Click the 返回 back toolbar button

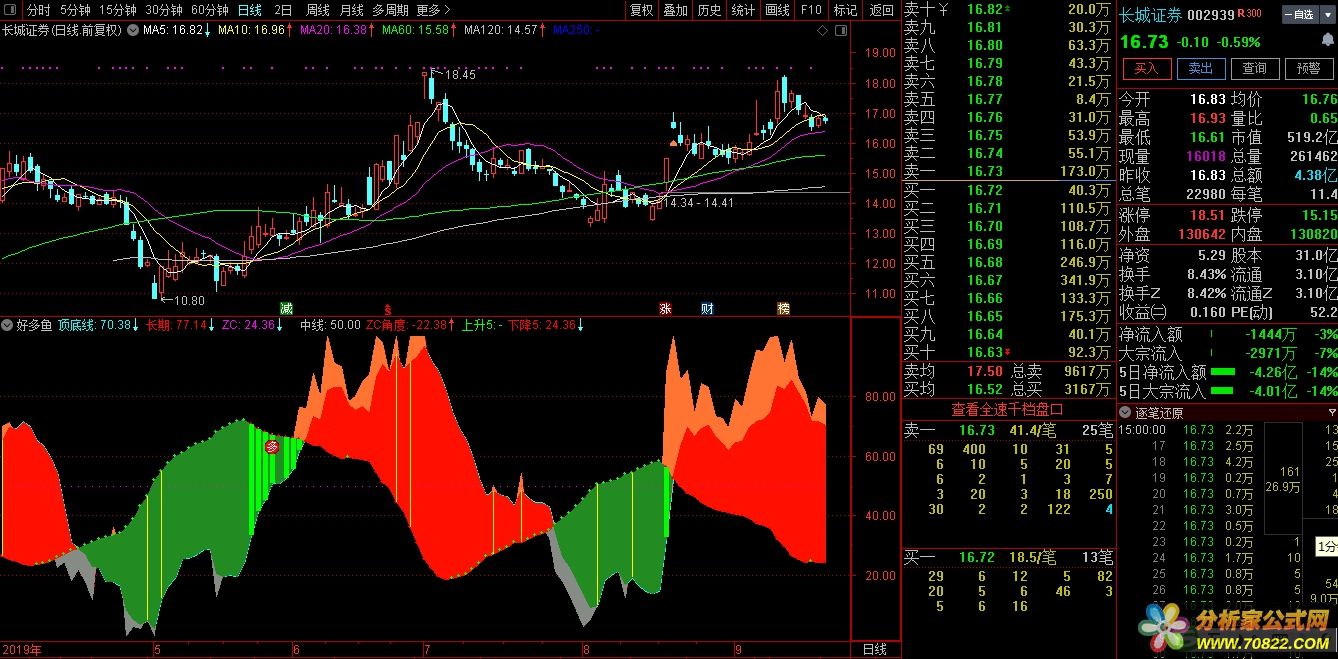pyautogui.click(x=881, y=10)
